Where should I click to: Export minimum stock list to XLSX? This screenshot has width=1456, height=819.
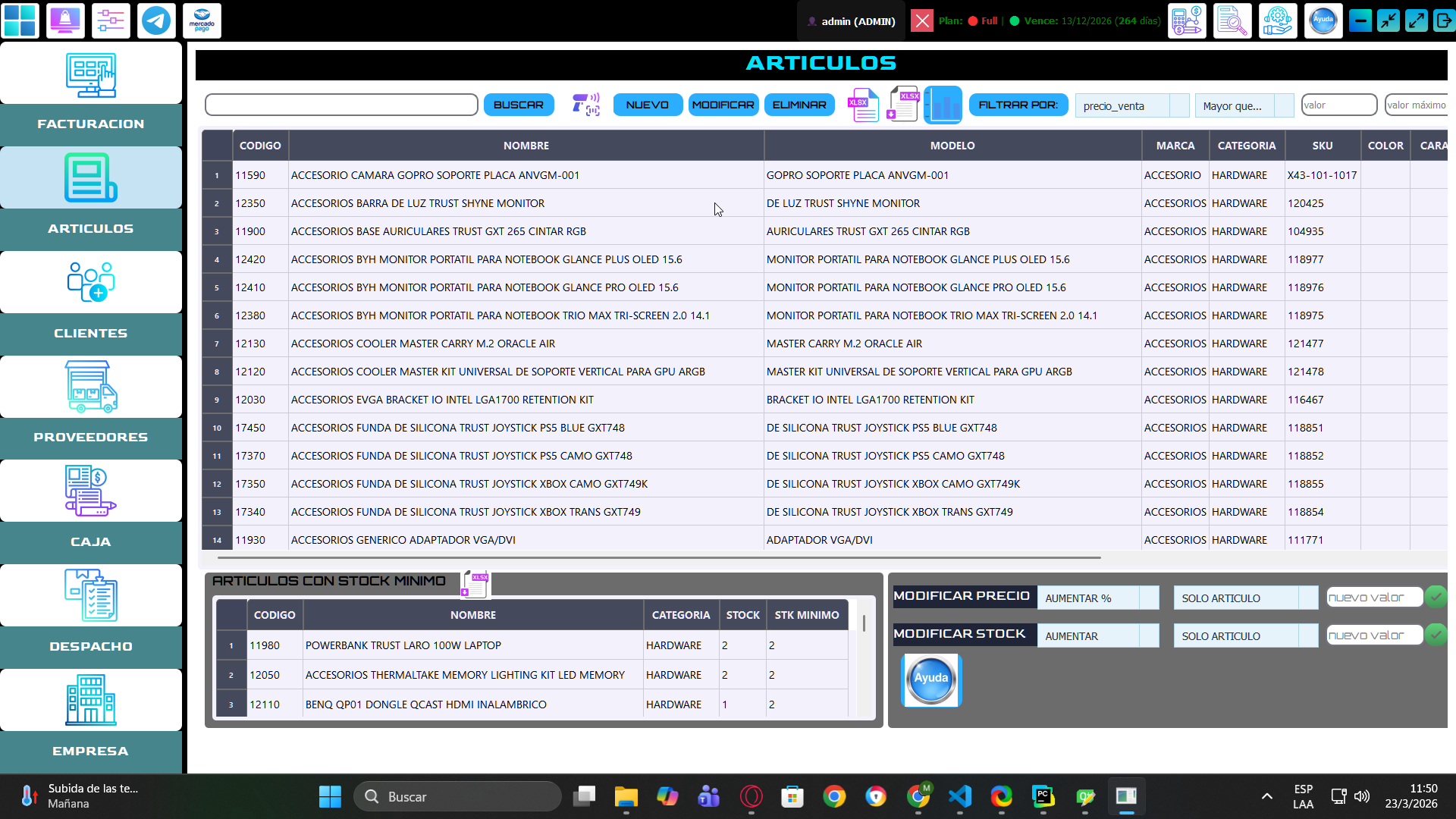coord(475,584)
